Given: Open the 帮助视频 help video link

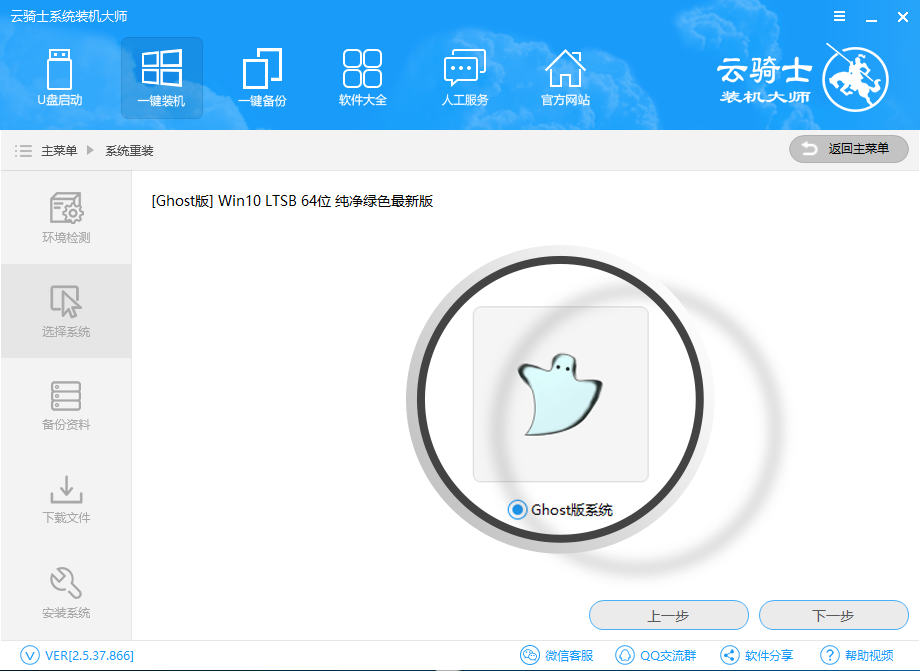Looking at the screenshot, I should coord(857,656).
